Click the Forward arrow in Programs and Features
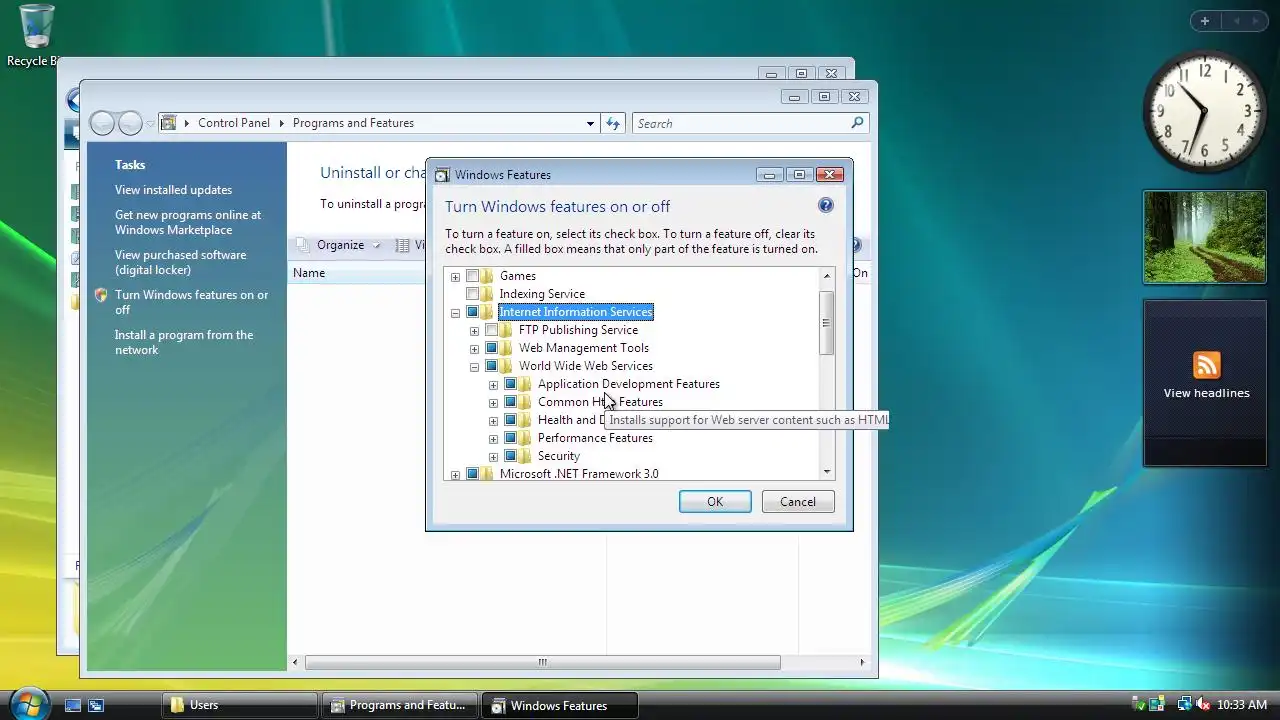1280x720 pixels. pyautogui.click(x=130, y=123)
